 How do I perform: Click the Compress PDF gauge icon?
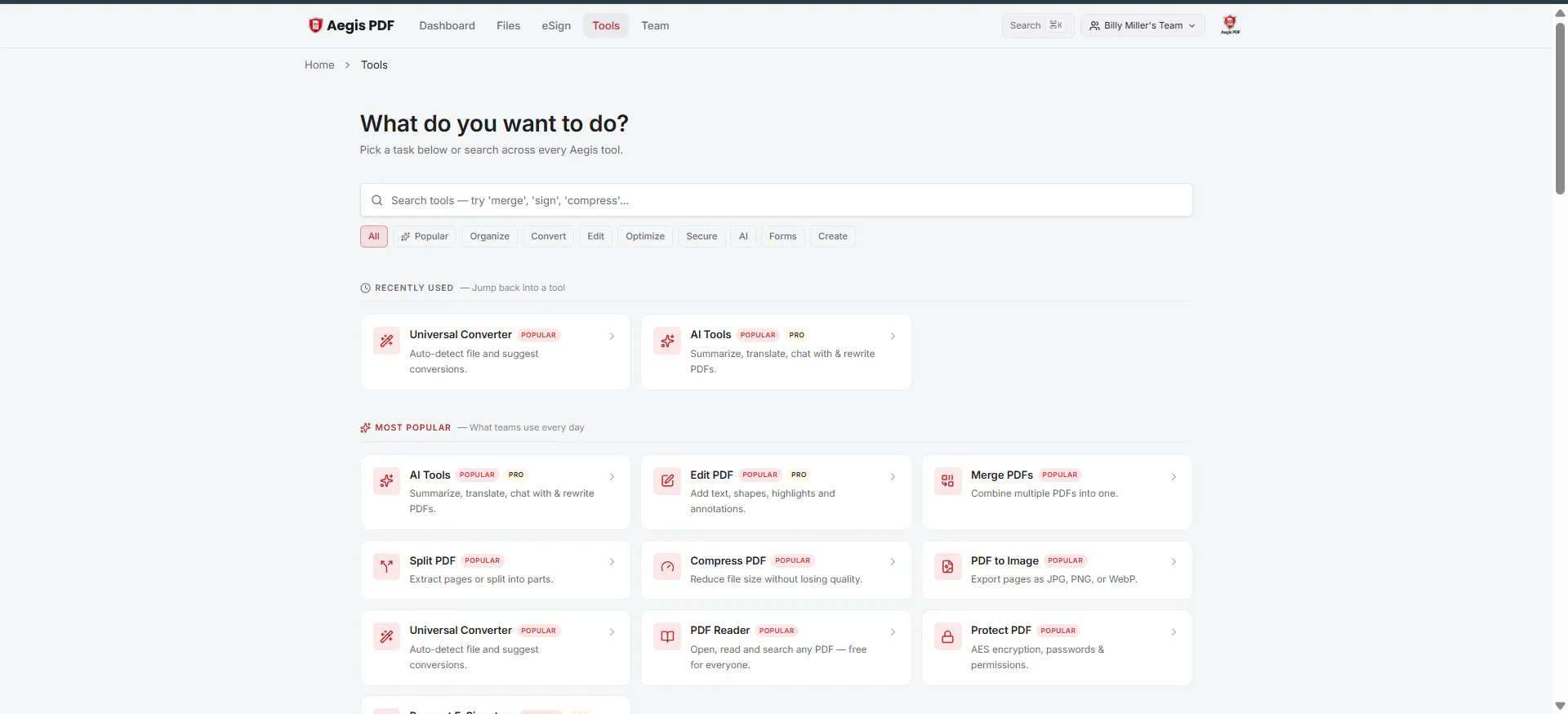[667, 567]
